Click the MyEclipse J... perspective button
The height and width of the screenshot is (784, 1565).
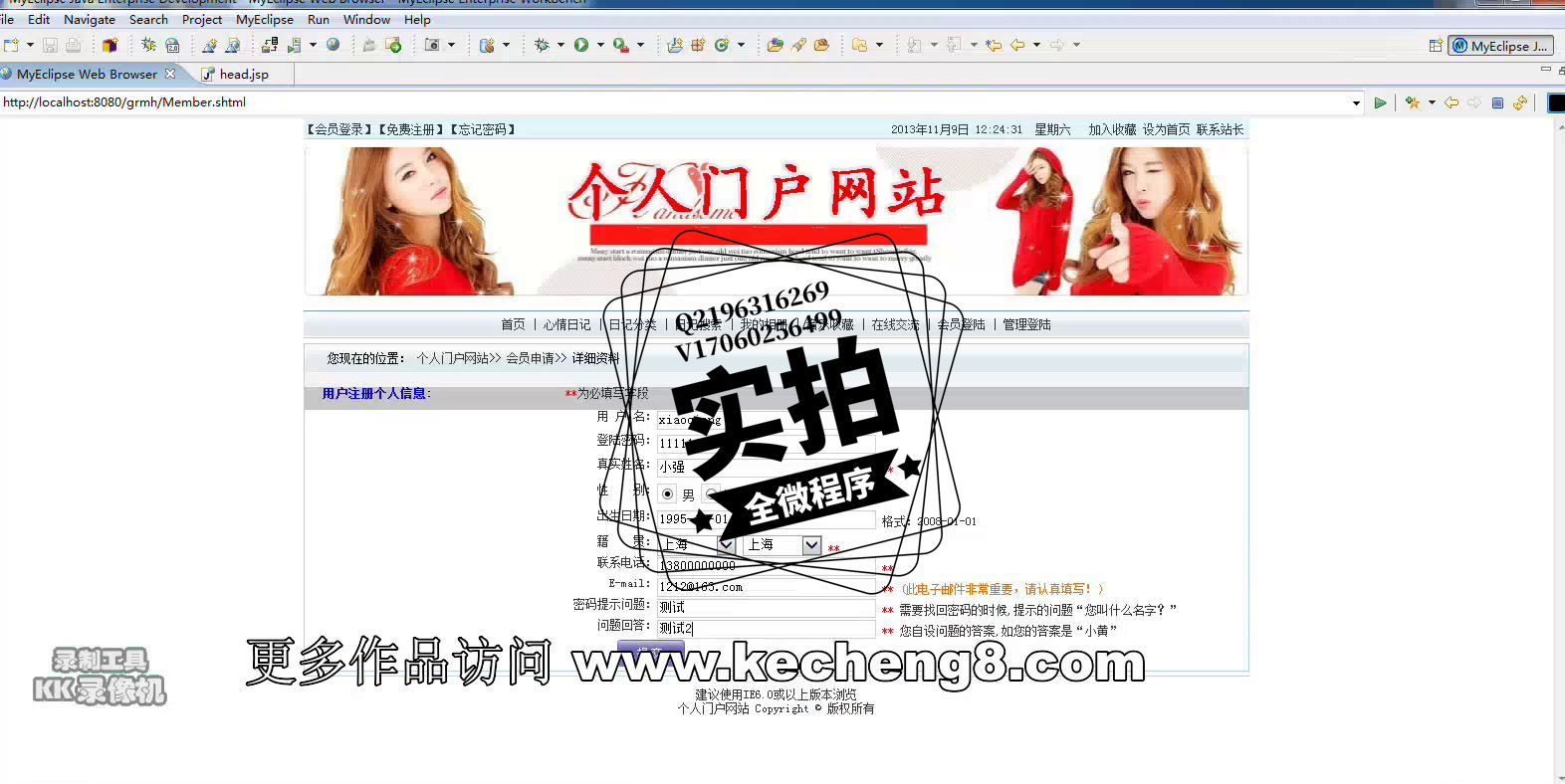click(x=1500, y=46)
